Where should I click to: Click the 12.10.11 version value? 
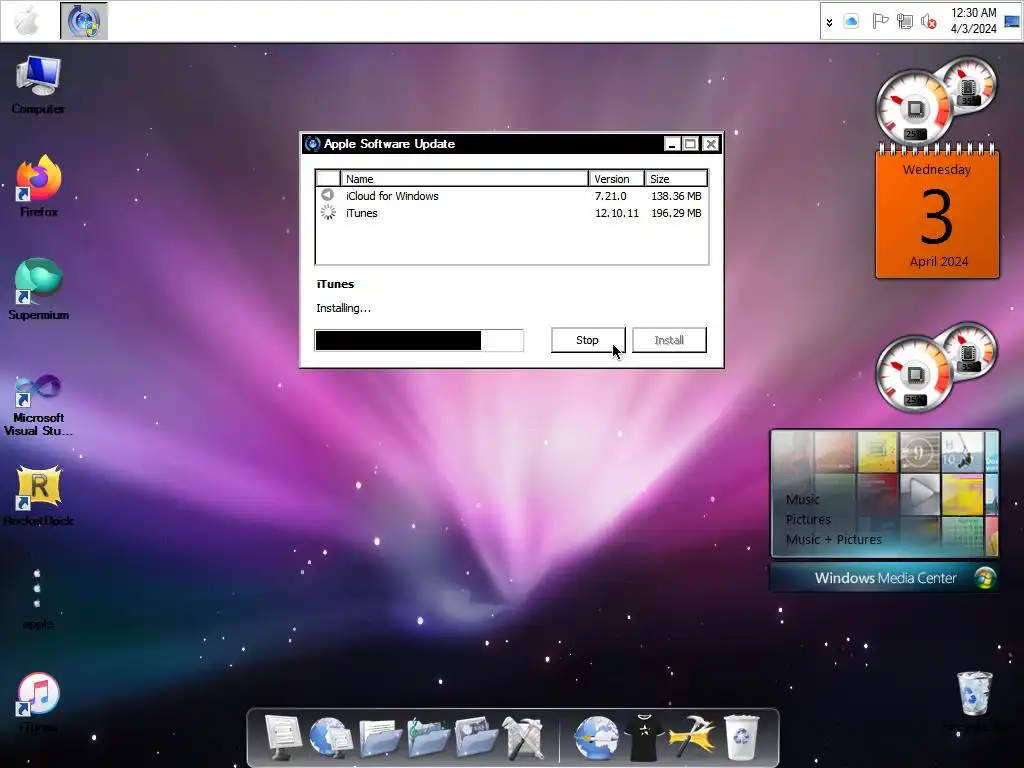click(616, 213)
